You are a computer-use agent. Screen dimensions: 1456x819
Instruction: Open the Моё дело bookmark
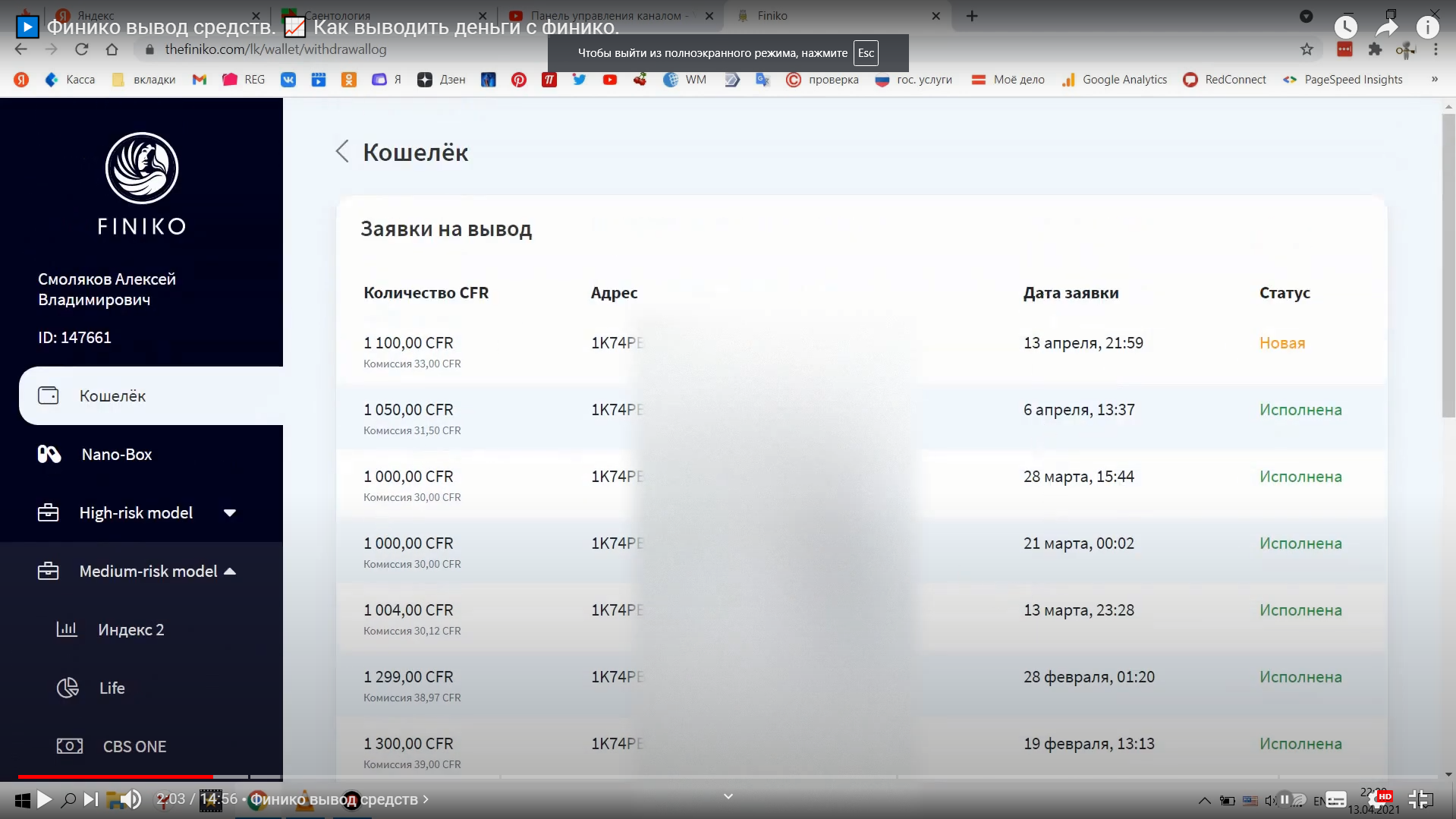coord(1008,80)
